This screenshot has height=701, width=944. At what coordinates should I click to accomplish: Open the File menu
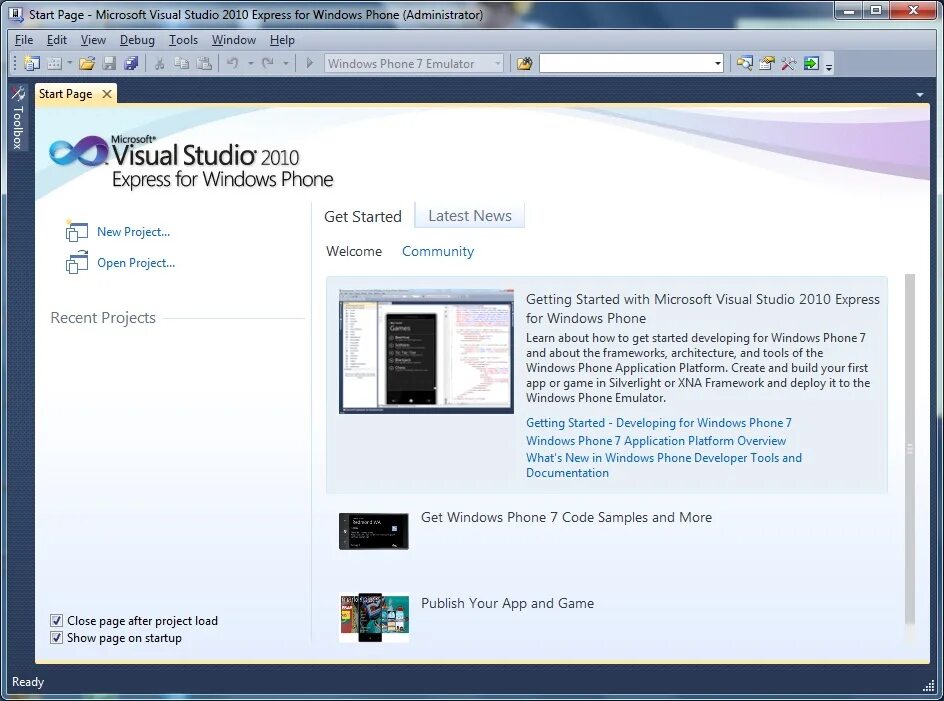point(24,40)
